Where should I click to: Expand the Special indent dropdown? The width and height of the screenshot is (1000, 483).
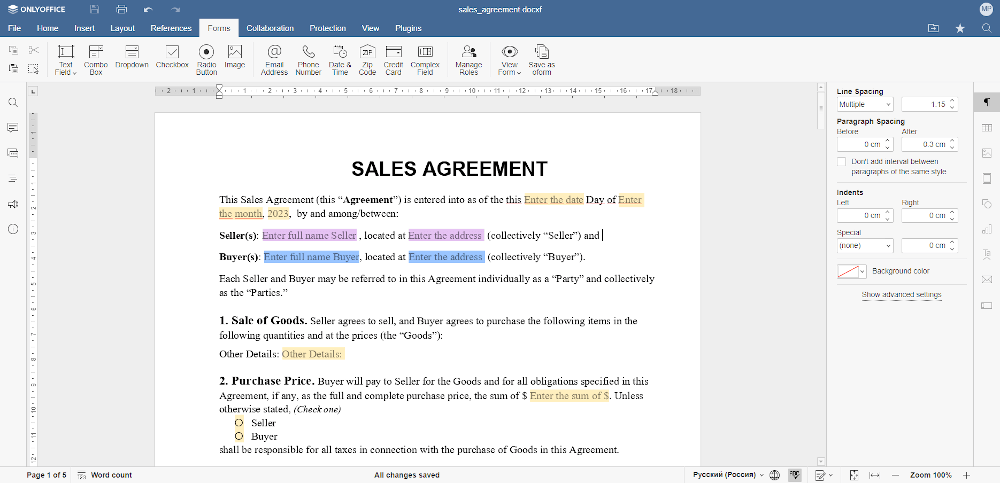pyautogui.click(x=865, y=245)
